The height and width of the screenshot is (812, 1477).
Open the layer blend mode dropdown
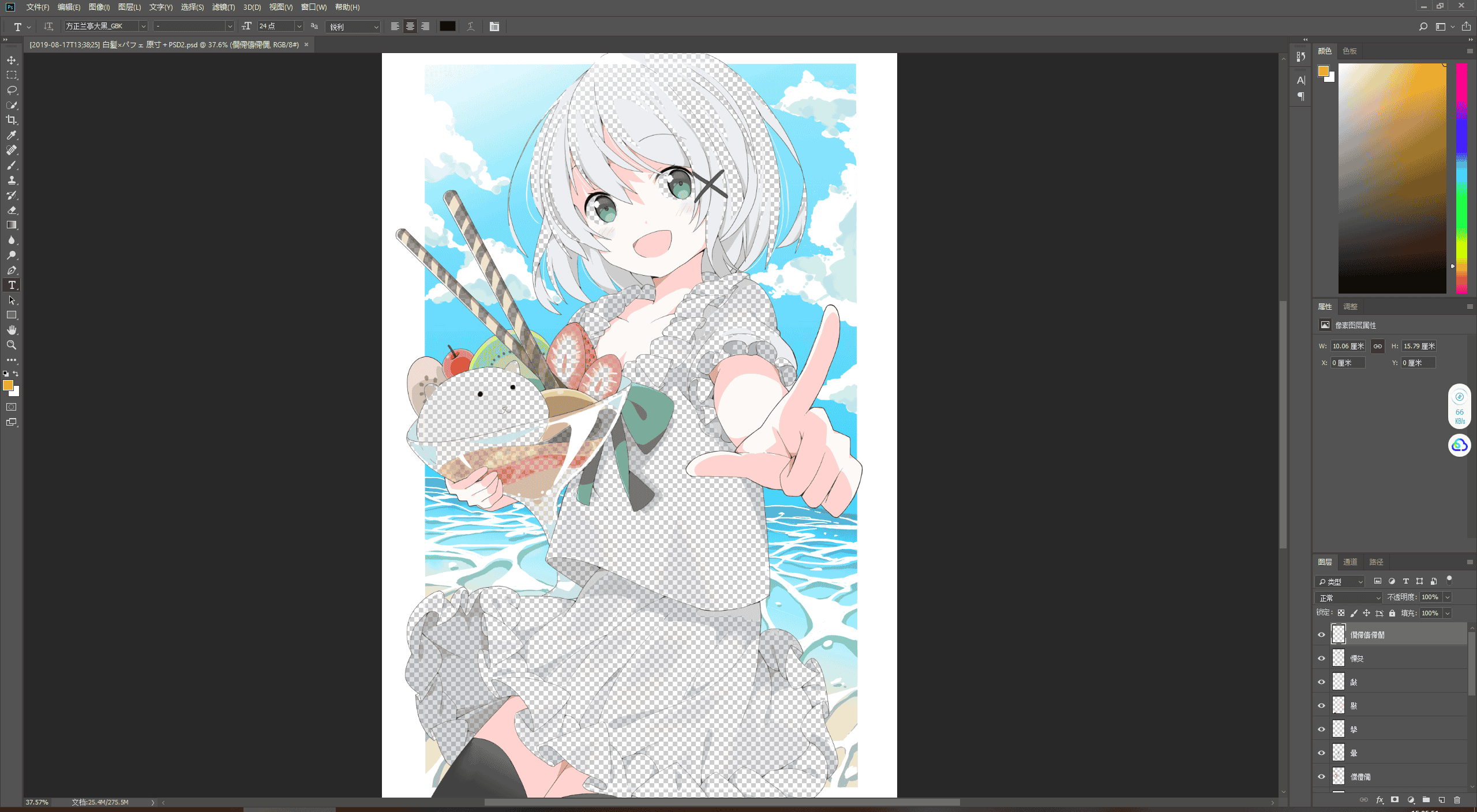(x=1349, y=597)
